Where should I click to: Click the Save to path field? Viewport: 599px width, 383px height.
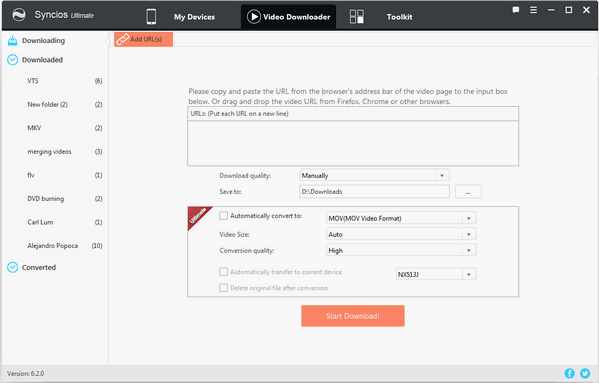click(374, 192)
